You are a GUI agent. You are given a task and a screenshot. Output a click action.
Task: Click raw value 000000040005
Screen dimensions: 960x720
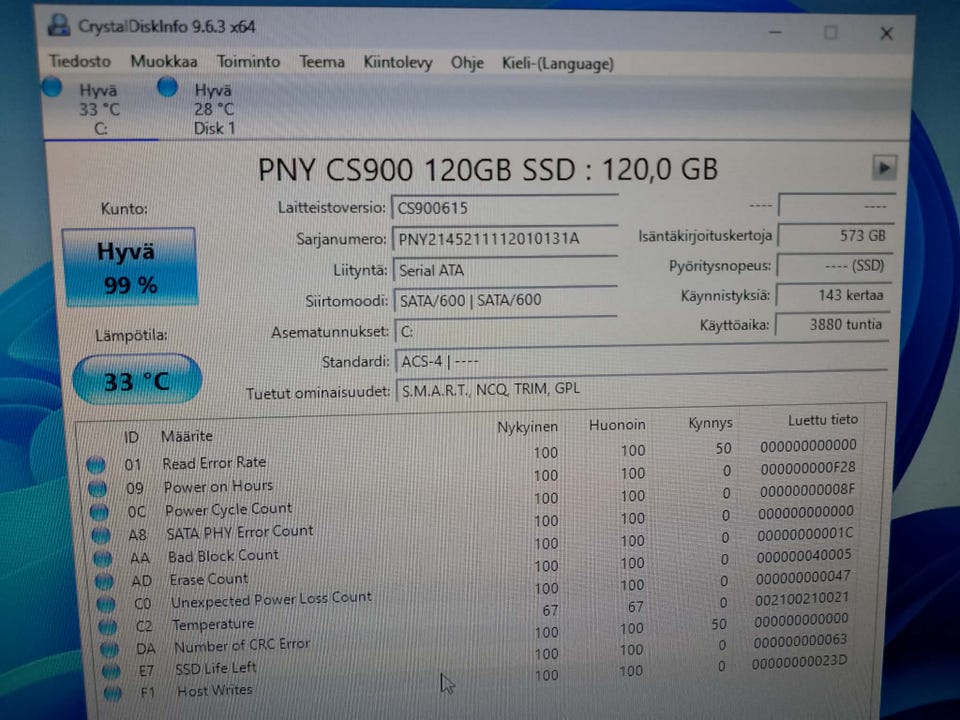click(804, 556)
